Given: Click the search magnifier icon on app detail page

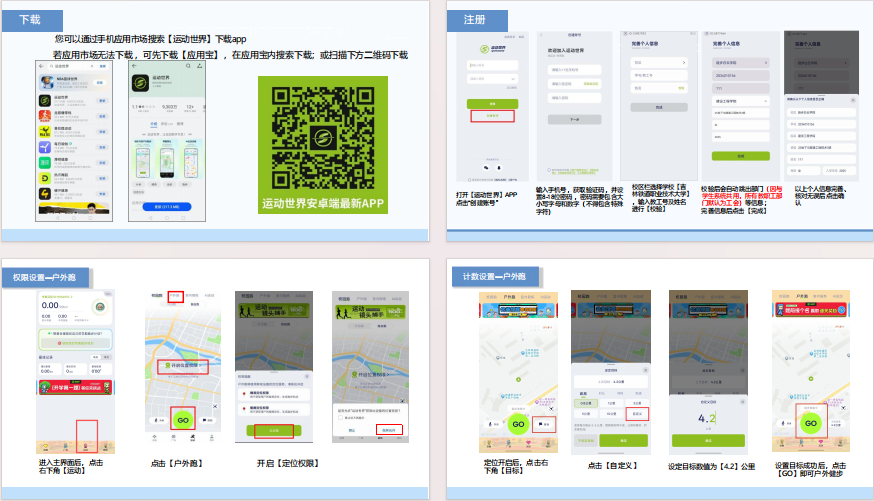Looking at the screenshot, I should [189, 66].
